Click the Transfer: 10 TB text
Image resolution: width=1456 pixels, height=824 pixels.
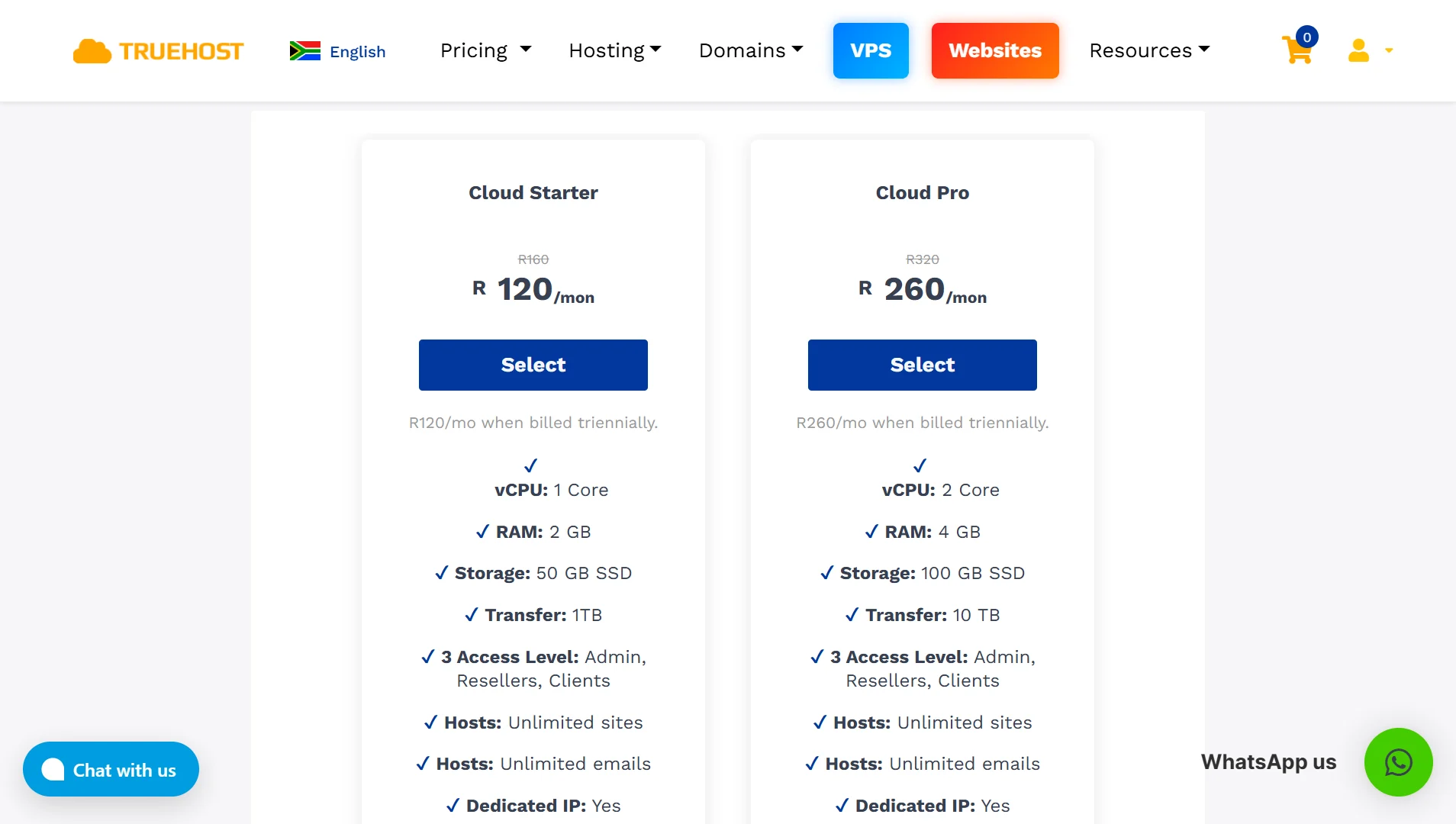coord(933,615)
